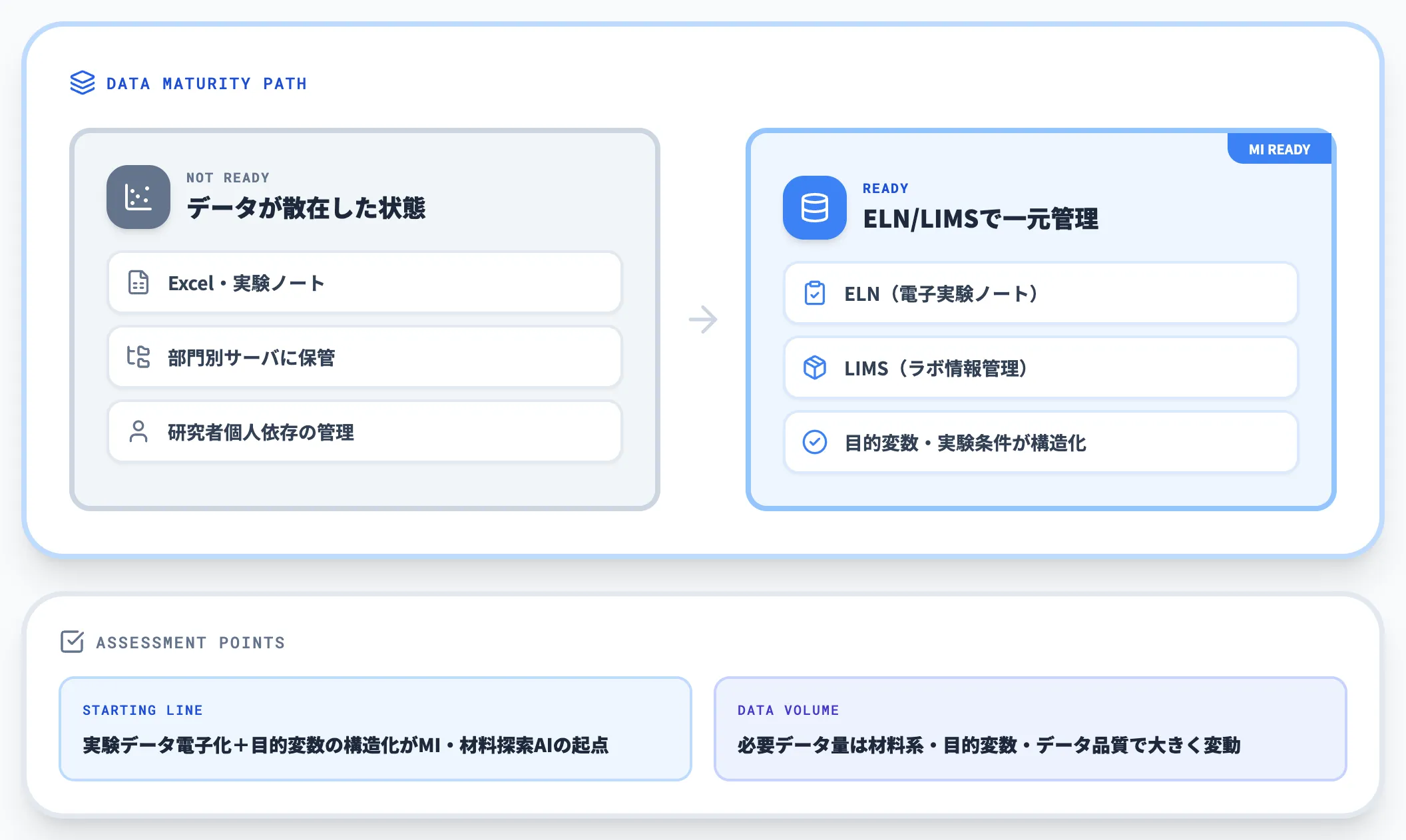
Task: Click the checkbox icon next to ASSESSMENT POINTS
Action: click(72, 642)
